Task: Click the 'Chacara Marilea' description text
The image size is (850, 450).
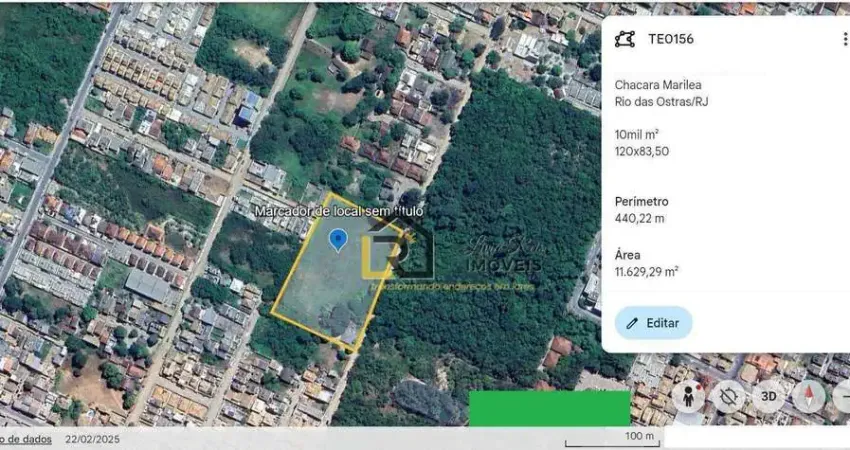Action: (658, 85)
